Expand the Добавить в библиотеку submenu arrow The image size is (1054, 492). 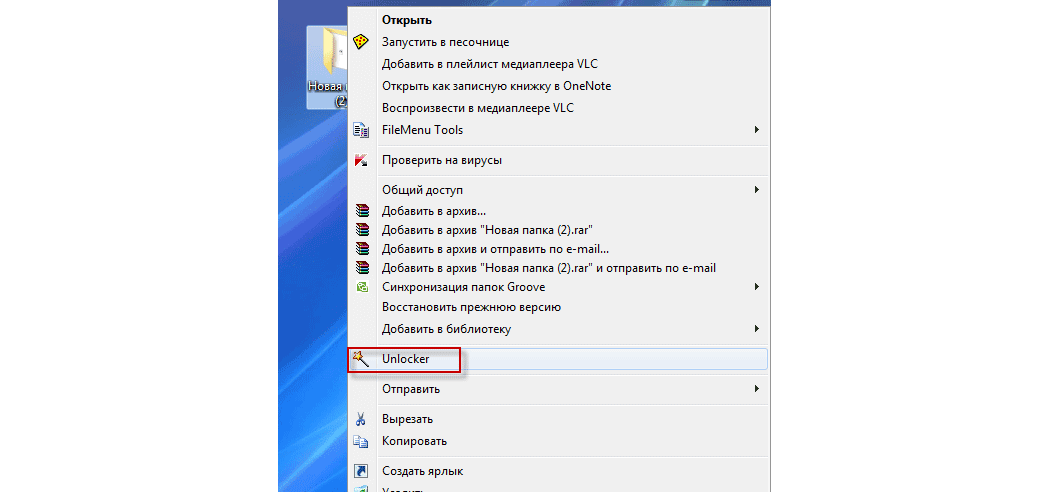[757, 328]
